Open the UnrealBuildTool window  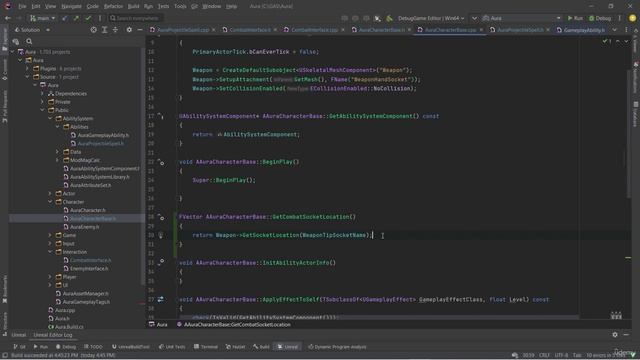coord(131,347)
